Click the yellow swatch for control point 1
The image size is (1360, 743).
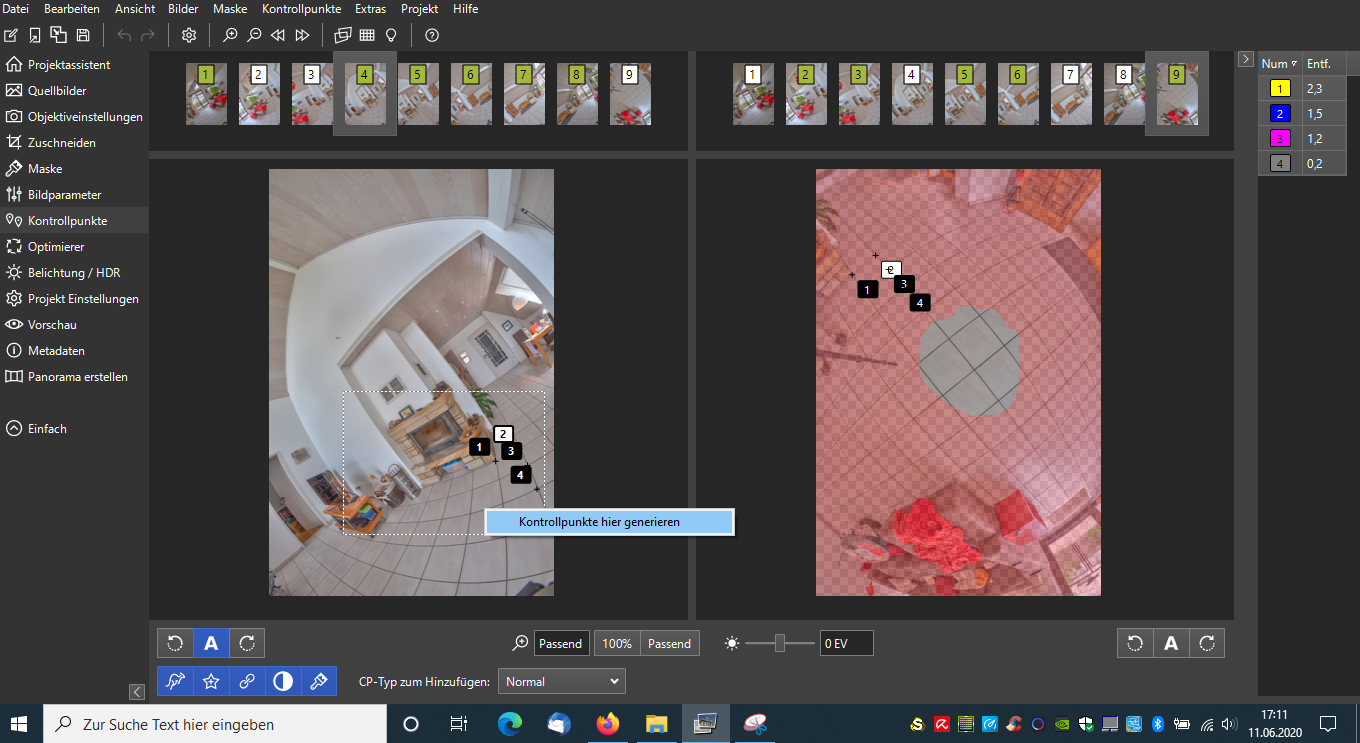point(1280,88)
